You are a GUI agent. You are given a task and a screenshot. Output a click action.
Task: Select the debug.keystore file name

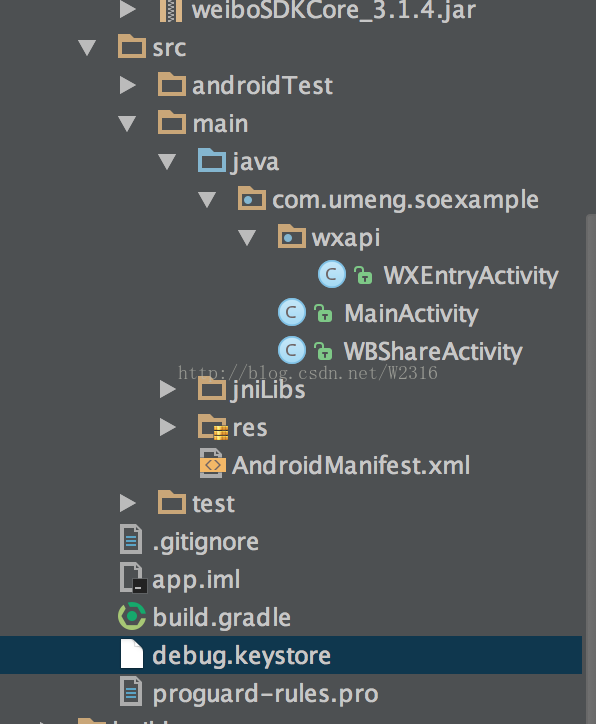click(x=241, y=656)
